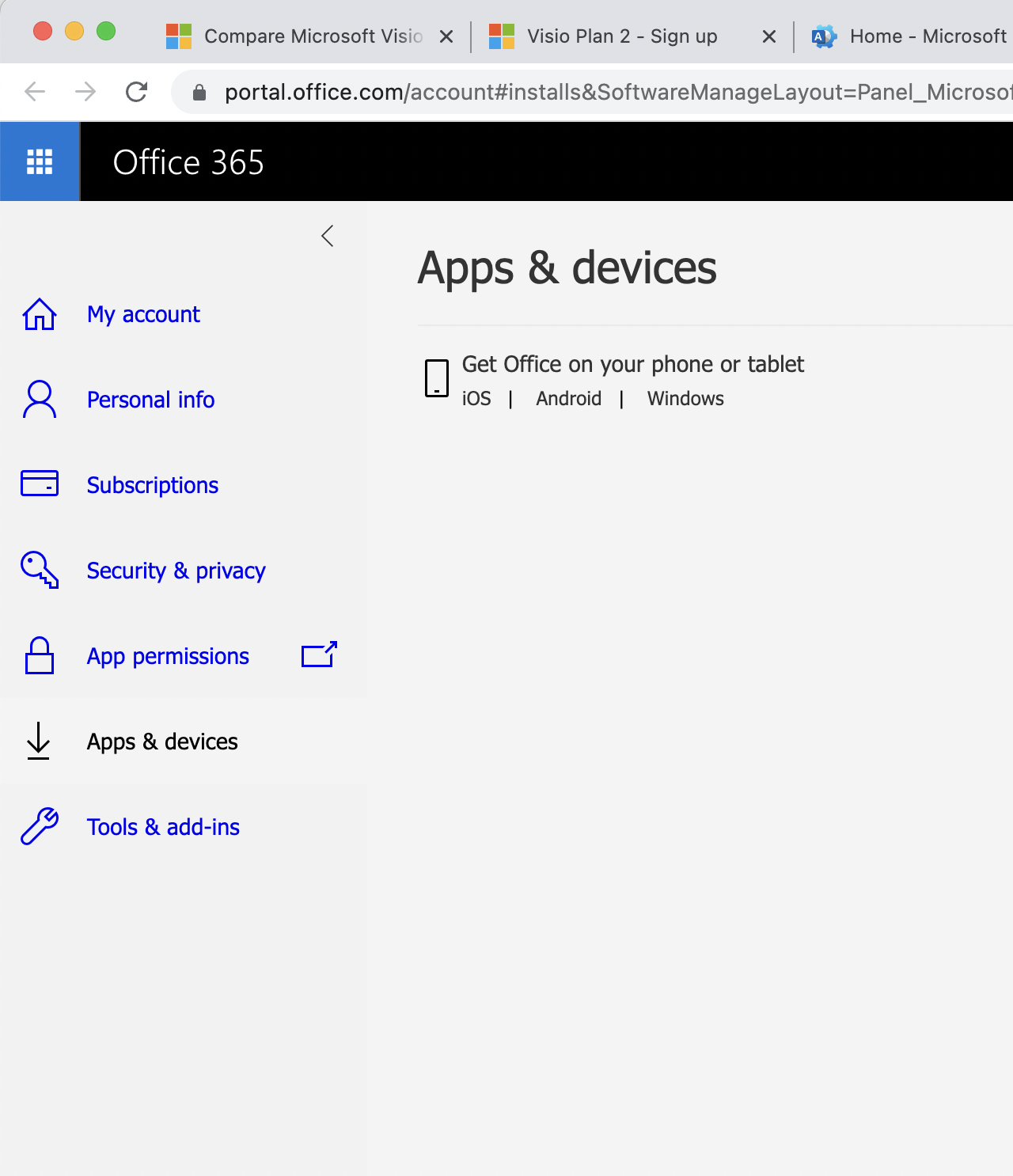This screenshot has height=1176, width=1013.
Task: Click the browser back arrow
Action: click(35, 92)
